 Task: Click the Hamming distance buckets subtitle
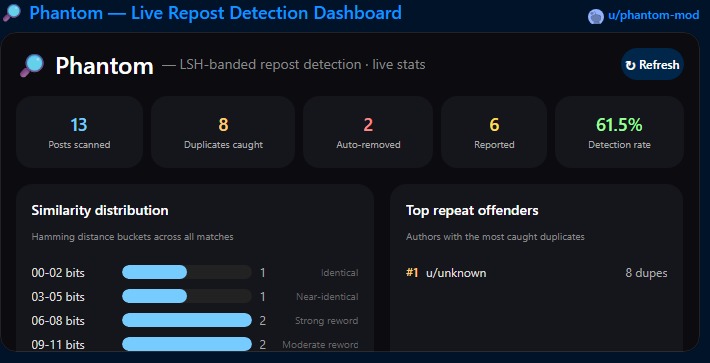(x=132, y=237)
